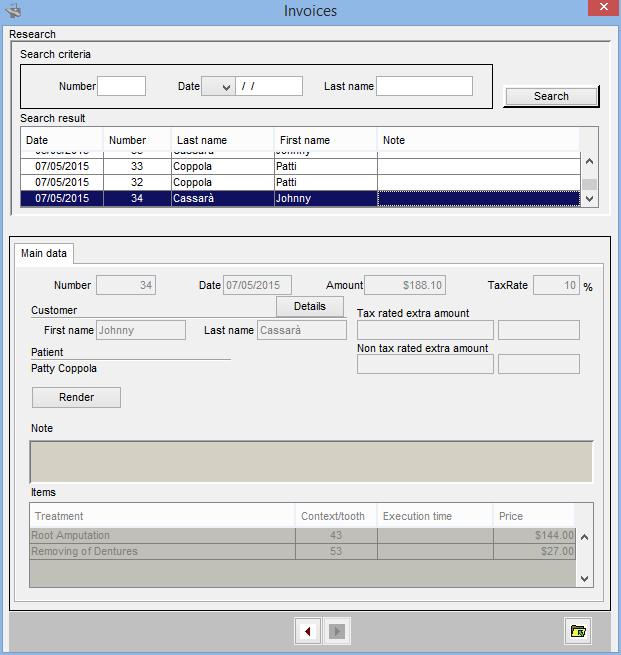The width and height of the screenshot is (621, 655).
Task: Sort results by Last name column header
Action: pyautogui.click(x=222, y=140)
